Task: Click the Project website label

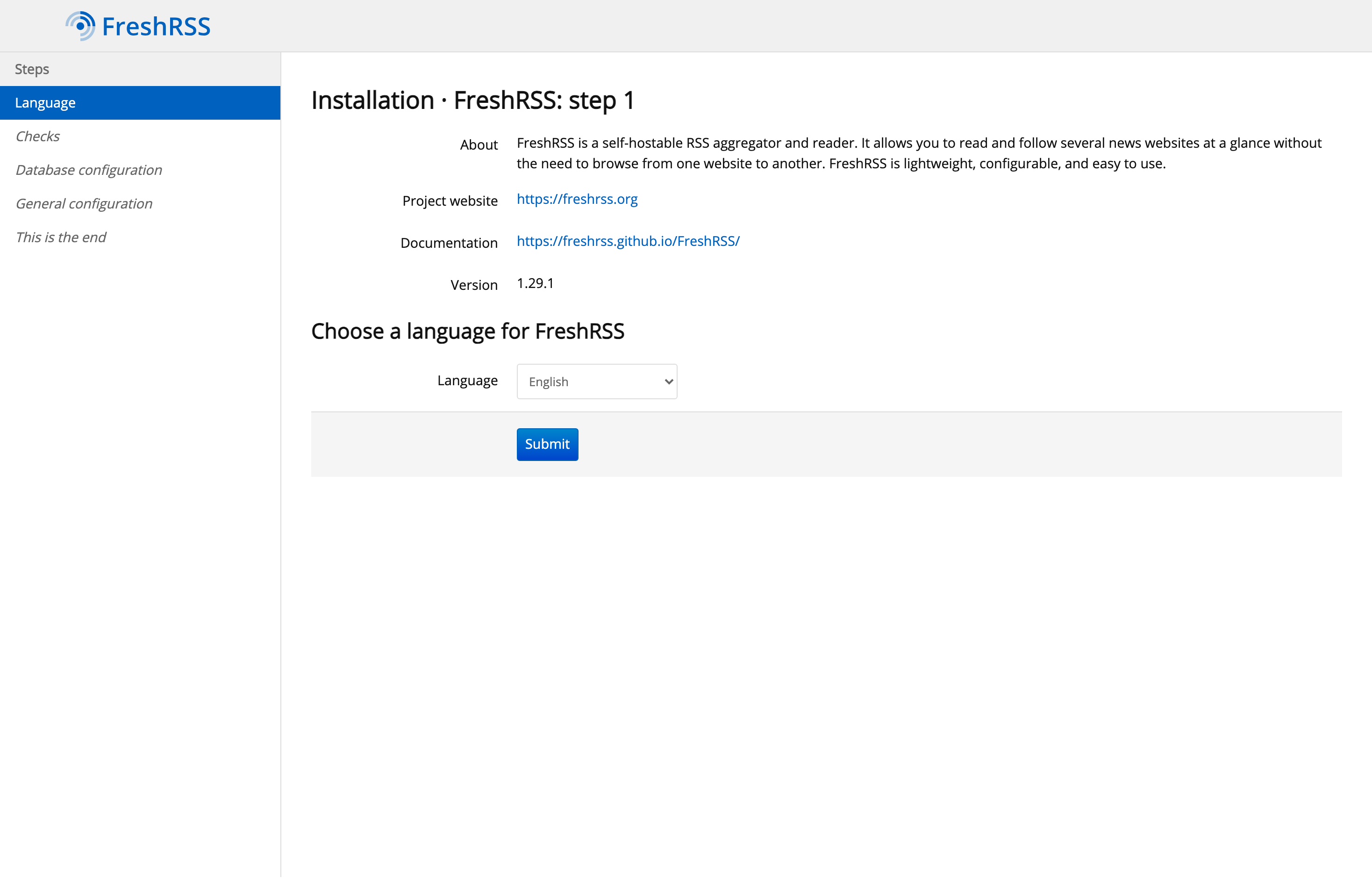Action: 450,201
